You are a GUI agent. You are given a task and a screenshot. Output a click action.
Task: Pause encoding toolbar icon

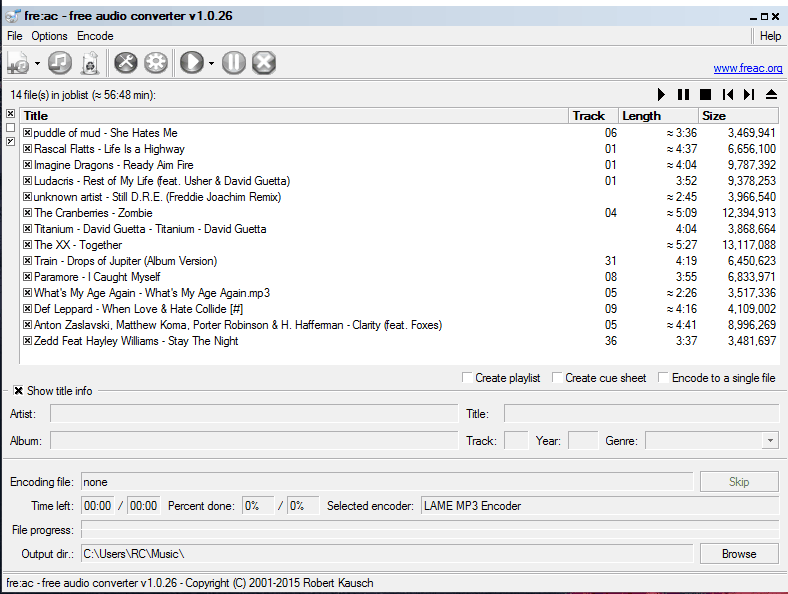click(234, 63)
